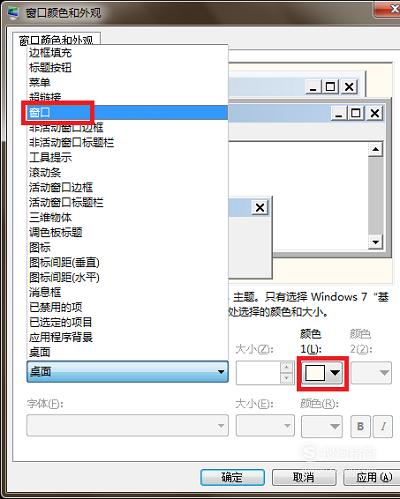Increase size with 大小(Z) spinner up arrow
The height and width of the screenshot is (499, 400).
pos(286,367)
